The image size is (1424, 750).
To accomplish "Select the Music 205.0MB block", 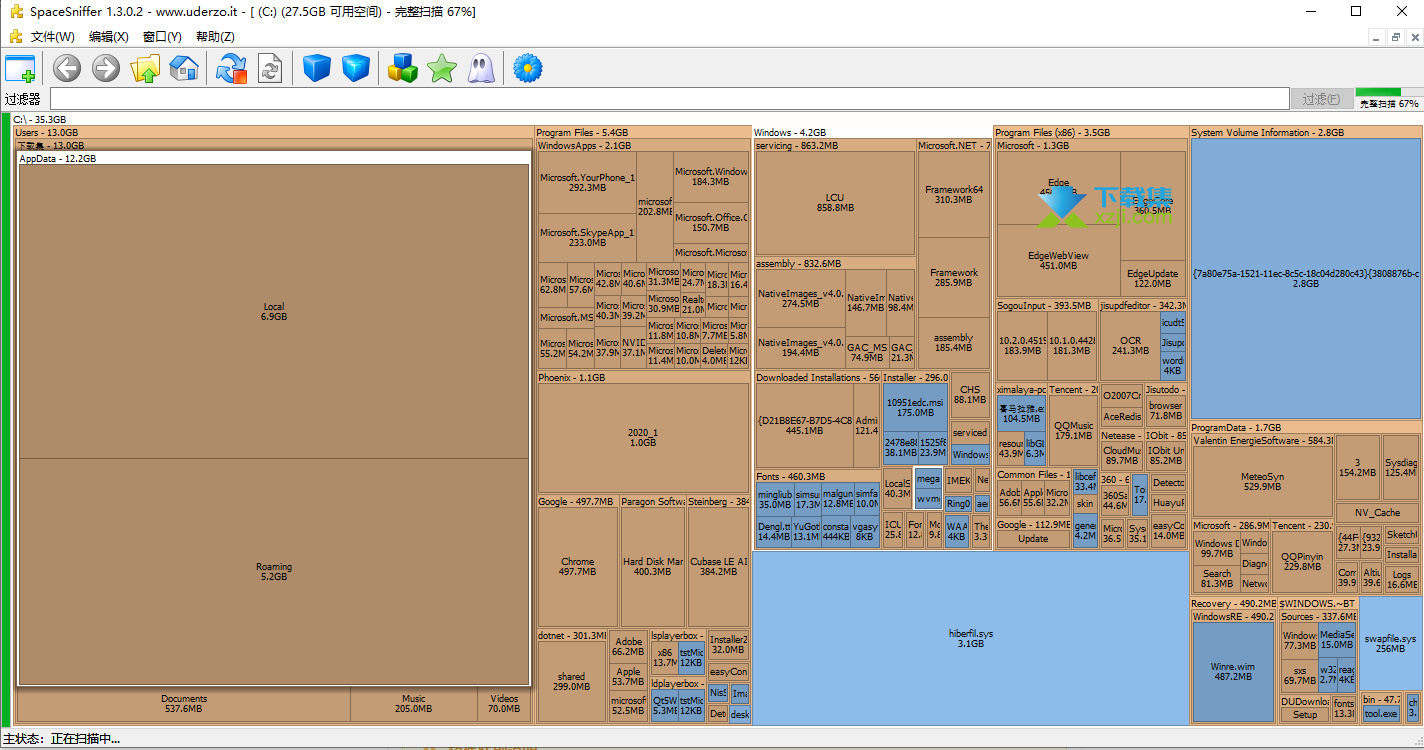I will click(x=414, y=704).
